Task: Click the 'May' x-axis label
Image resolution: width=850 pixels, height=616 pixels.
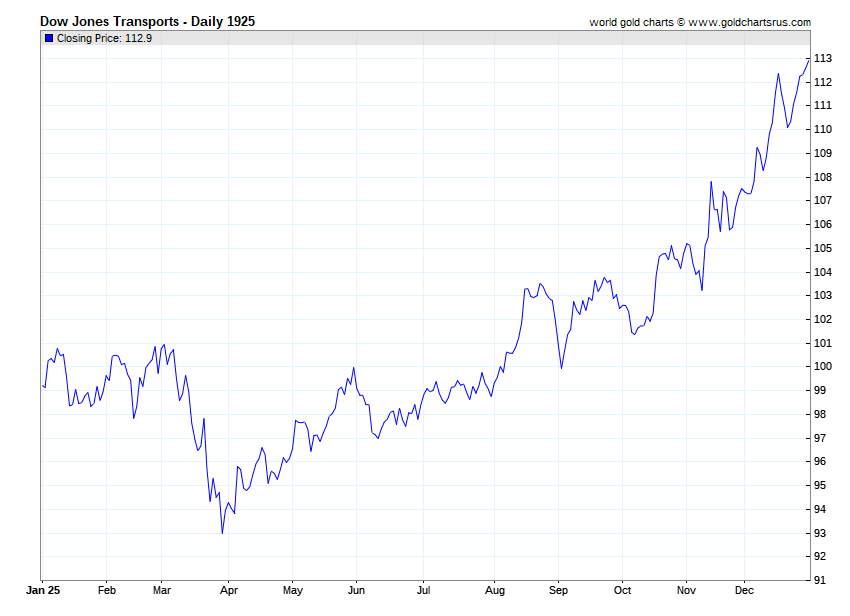Action: point(293,591)
